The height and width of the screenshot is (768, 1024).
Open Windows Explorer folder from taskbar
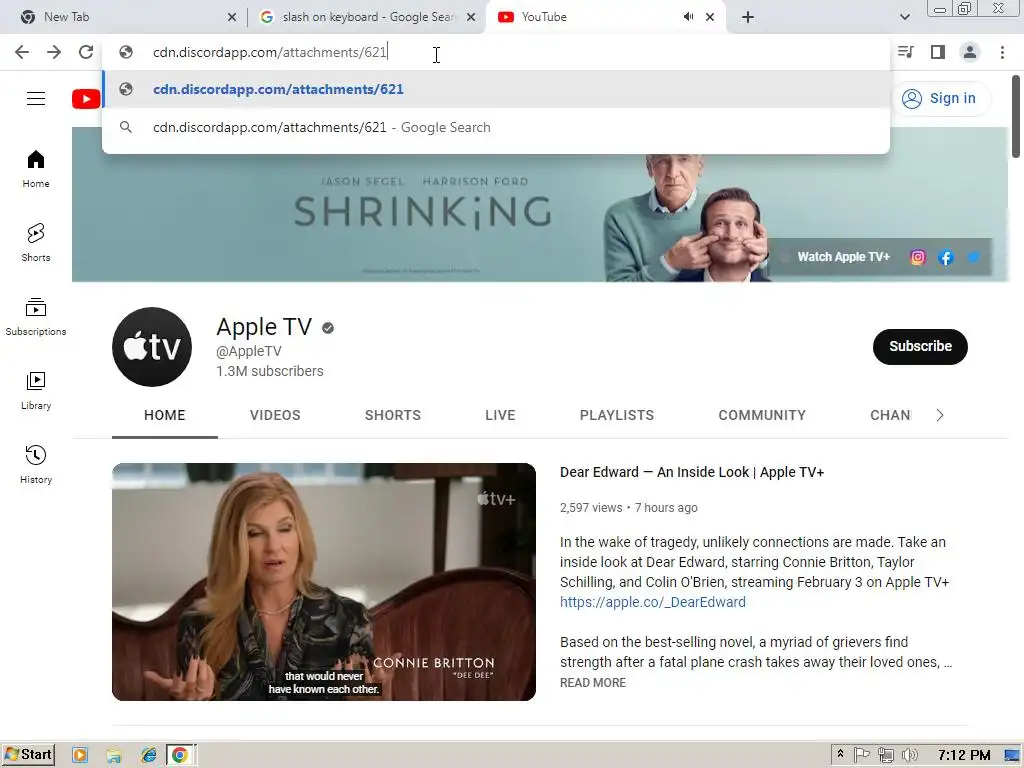tap(114, 755)
